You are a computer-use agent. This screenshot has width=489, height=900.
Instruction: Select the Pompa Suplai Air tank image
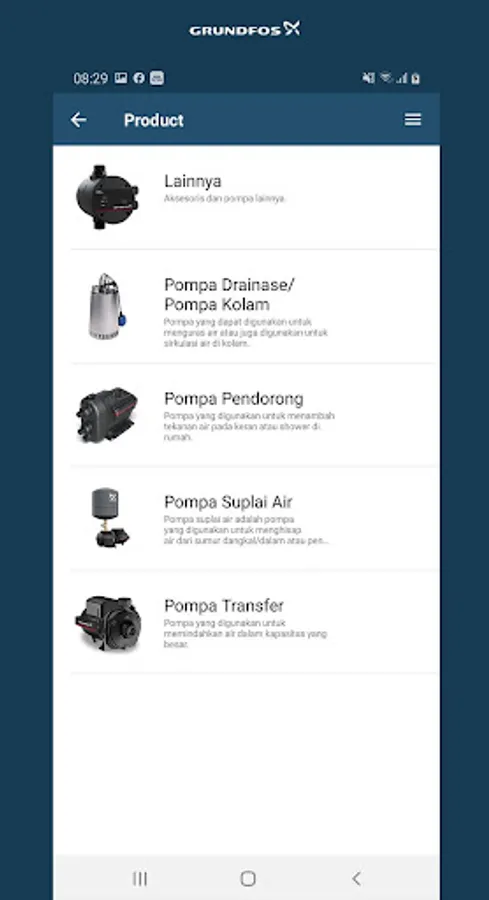(x=110, y=518)
